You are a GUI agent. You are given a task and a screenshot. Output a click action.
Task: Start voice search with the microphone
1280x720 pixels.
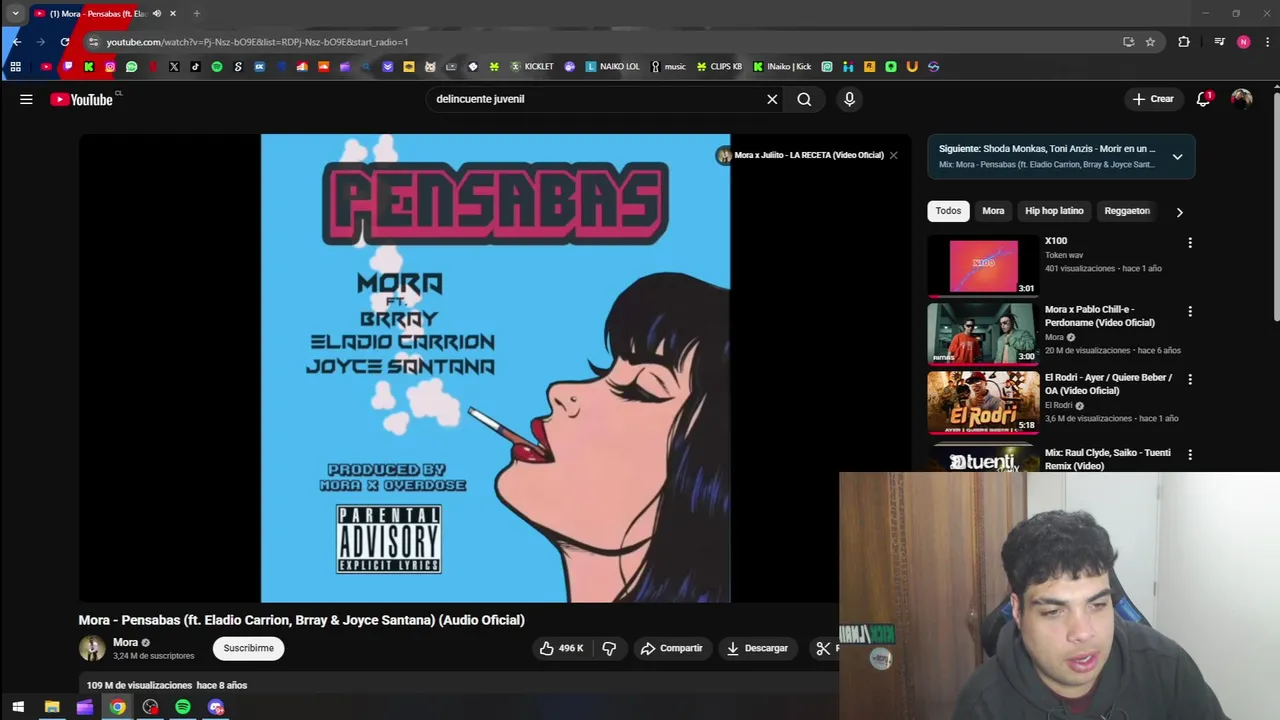(849, 99)
